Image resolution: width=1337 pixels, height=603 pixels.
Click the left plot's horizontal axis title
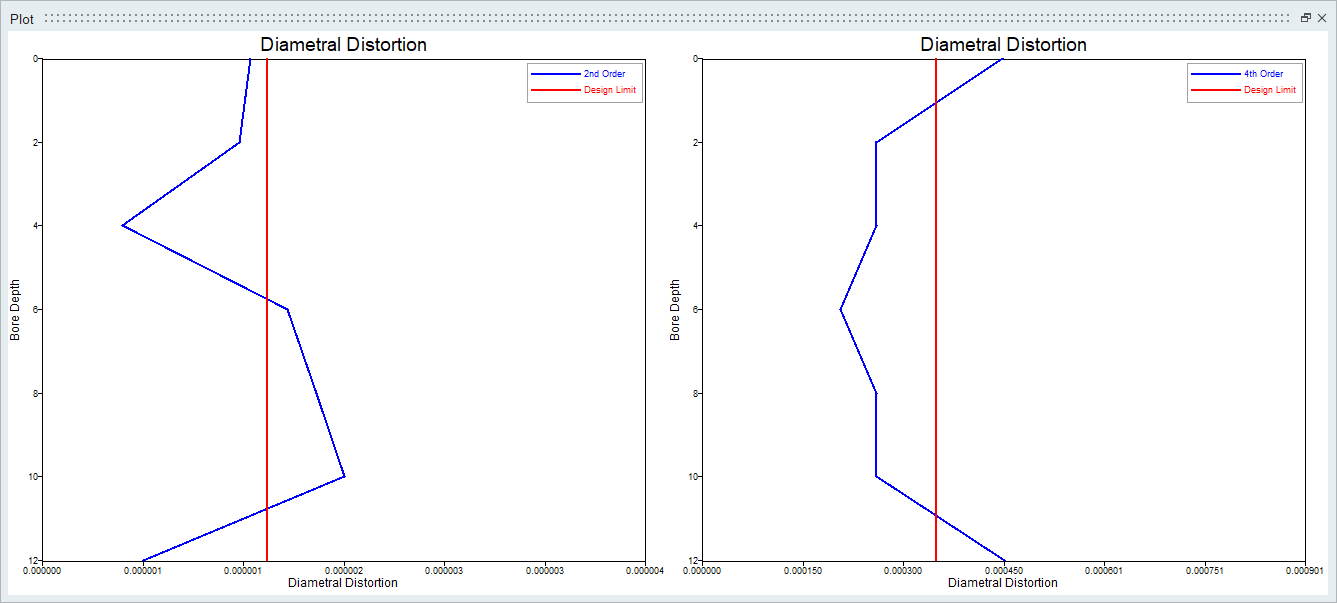(x=342, y=583)
